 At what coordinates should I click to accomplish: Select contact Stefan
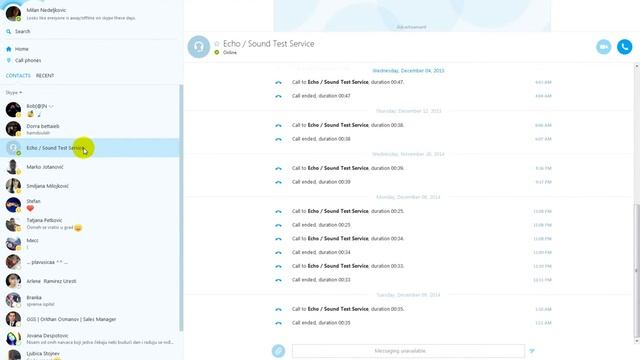(89, 205)
